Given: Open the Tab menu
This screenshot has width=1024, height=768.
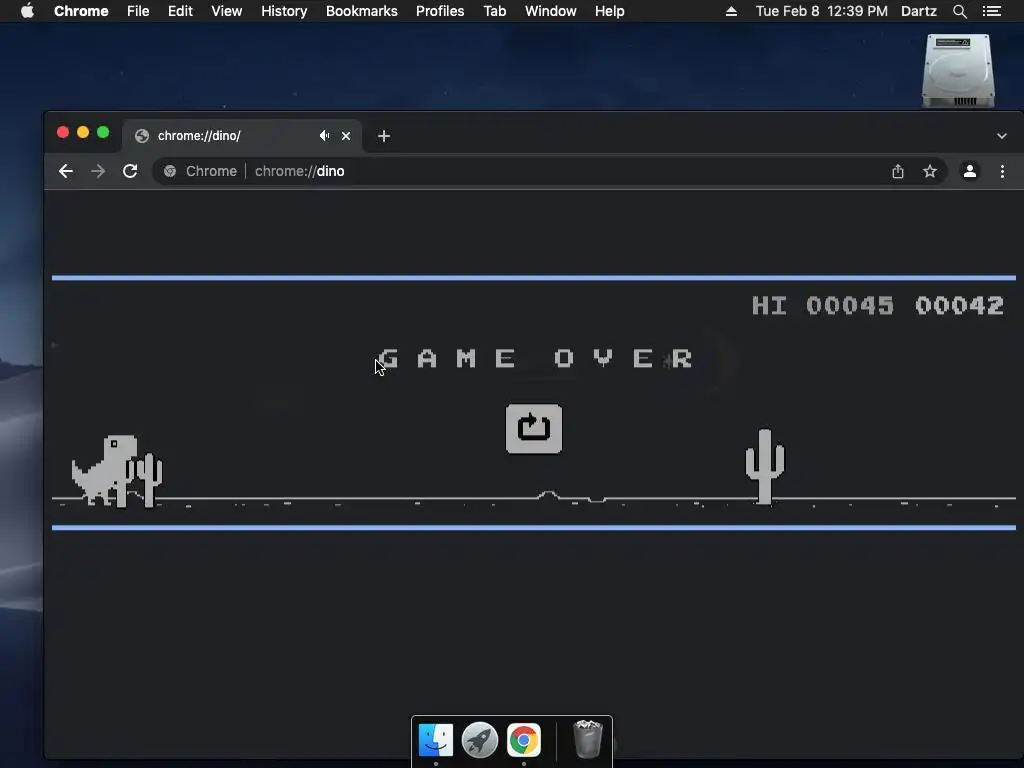Looking at the screenshot, I should click(494, 11).
